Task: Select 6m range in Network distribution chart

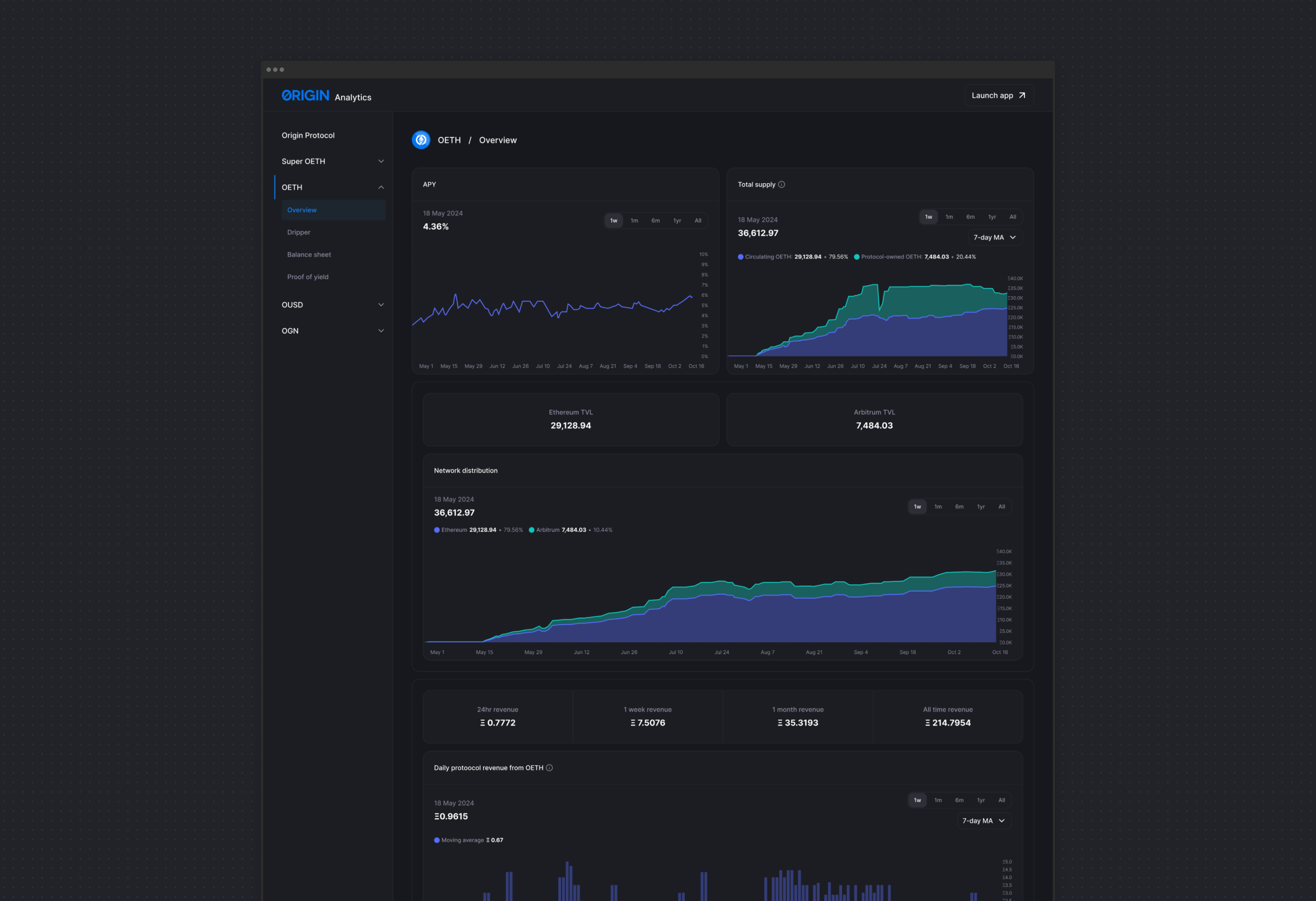Action: click(x=959, y=507)
